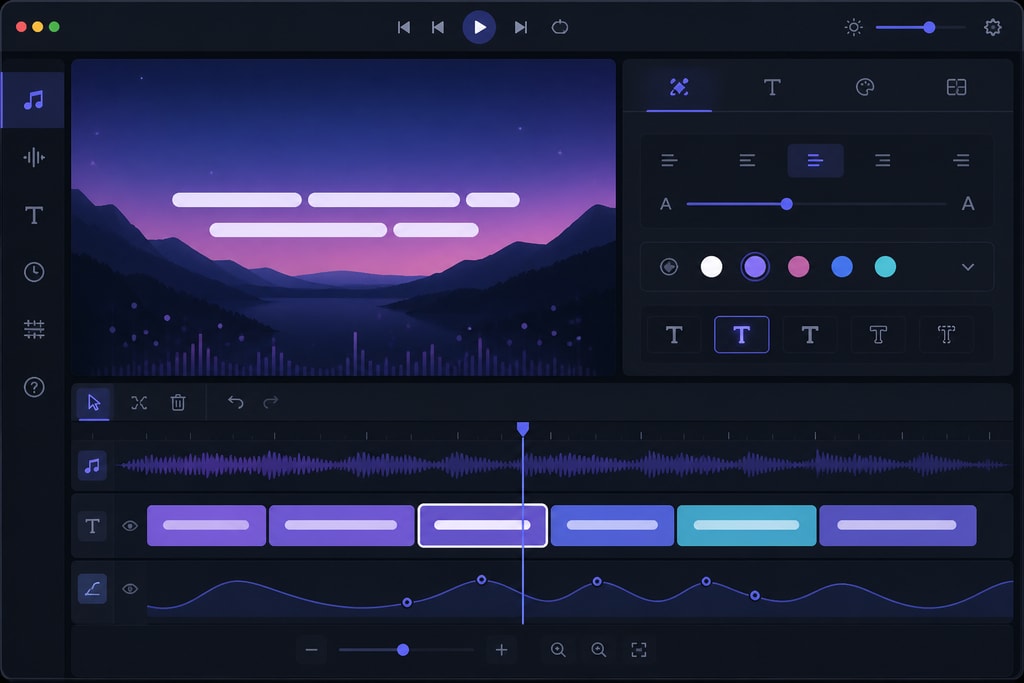Select the blue lyric clip

click(x=612, y=525)
